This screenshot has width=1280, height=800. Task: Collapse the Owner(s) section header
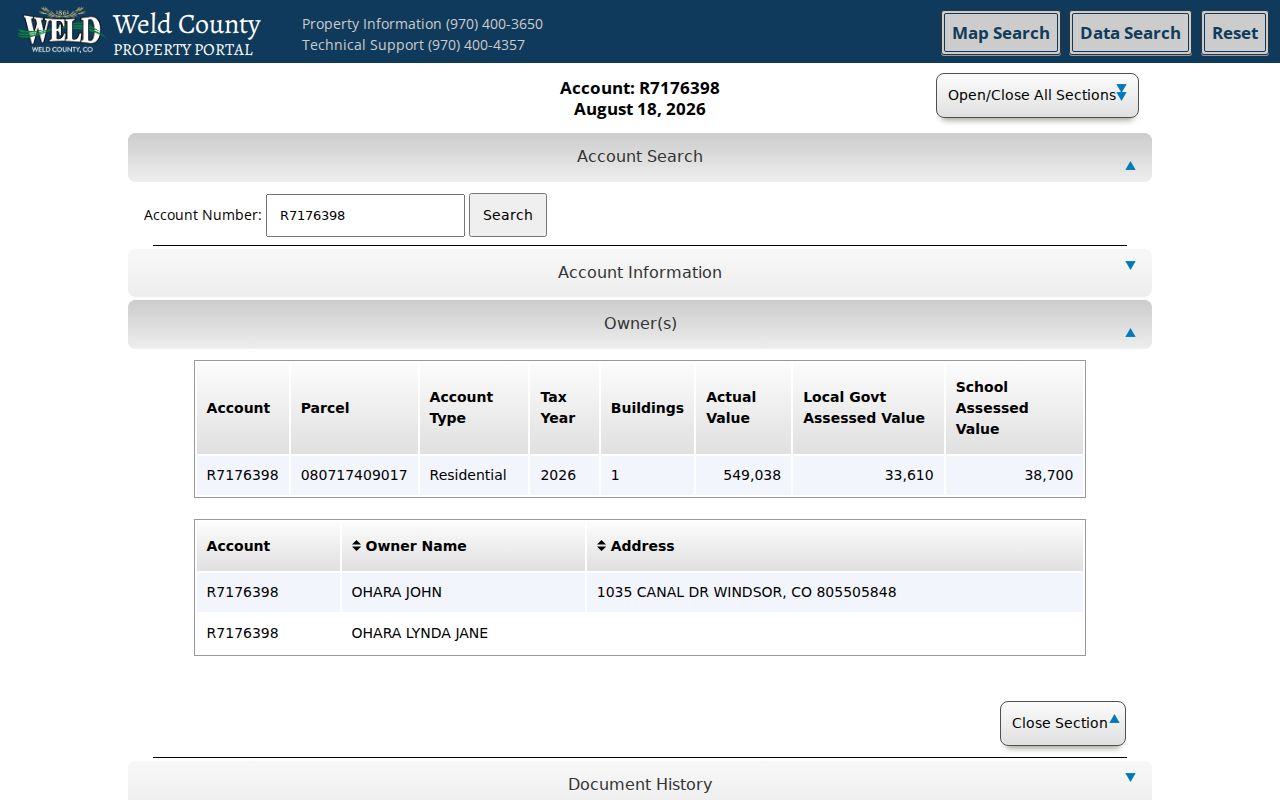[x=640, y=324]
